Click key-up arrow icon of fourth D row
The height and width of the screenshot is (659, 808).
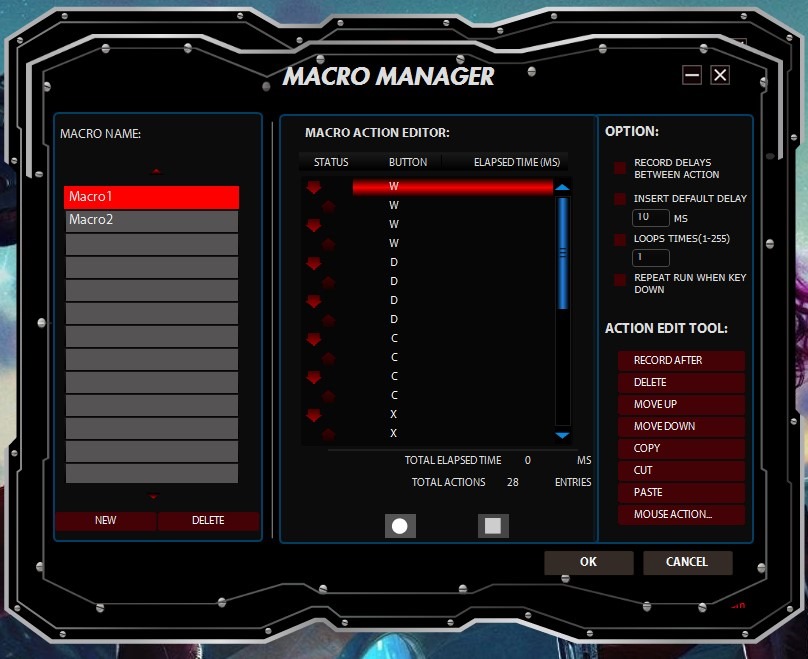tap(328, 320)
